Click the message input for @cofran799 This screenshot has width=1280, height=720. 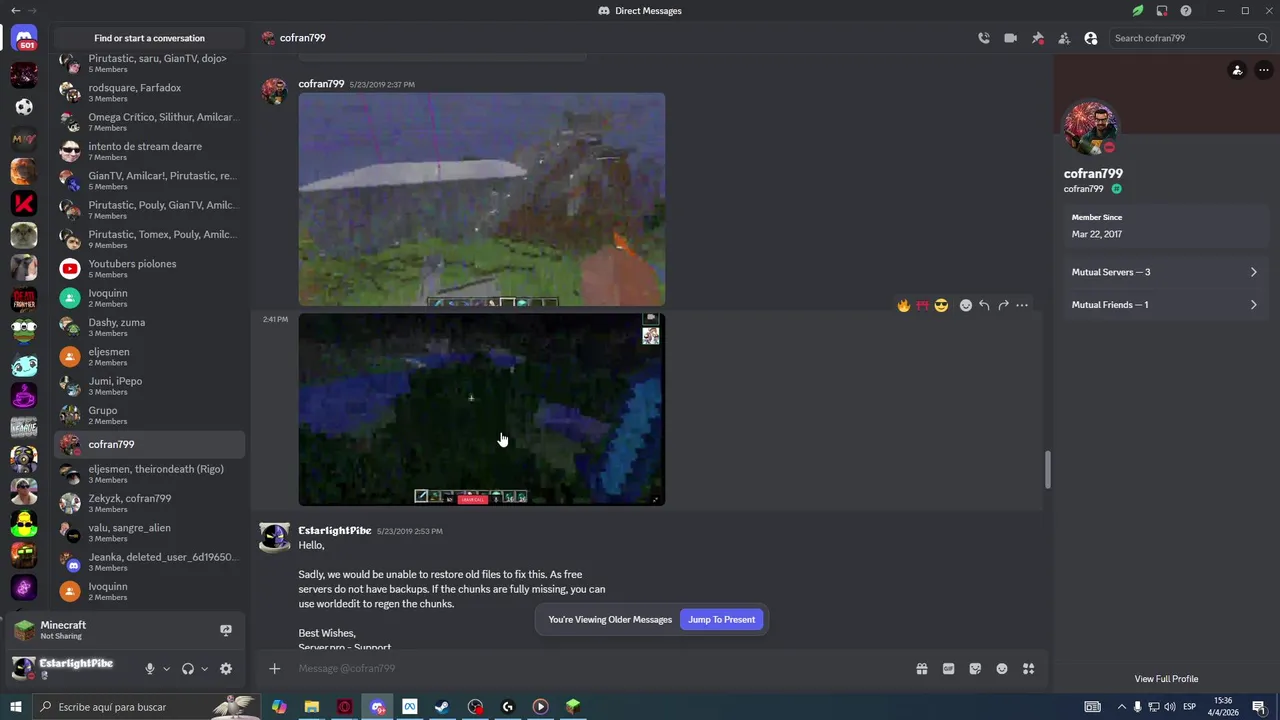pos(600,668)
